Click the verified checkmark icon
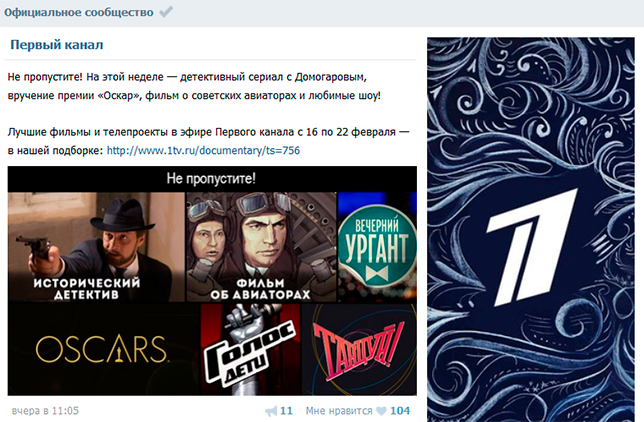 point(166,12)
